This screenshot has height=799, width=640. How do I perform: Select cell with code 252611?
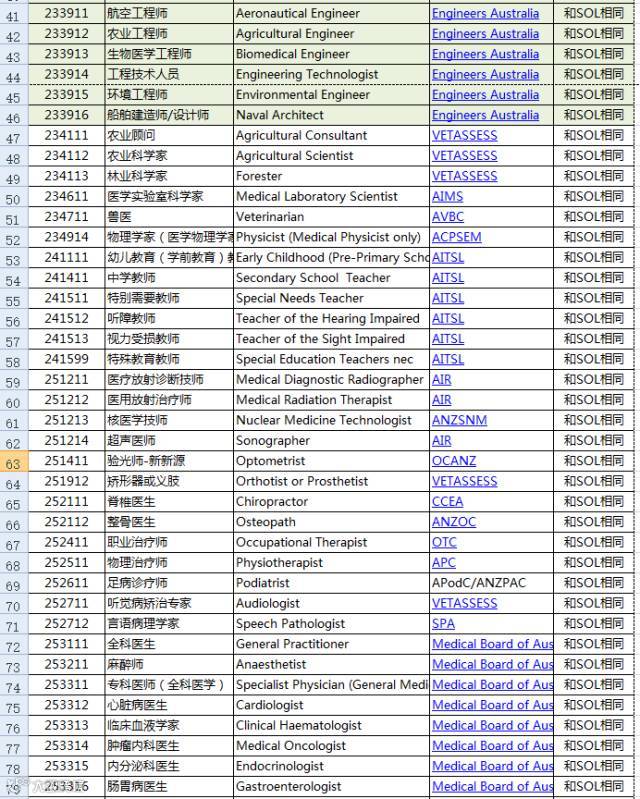67,583
